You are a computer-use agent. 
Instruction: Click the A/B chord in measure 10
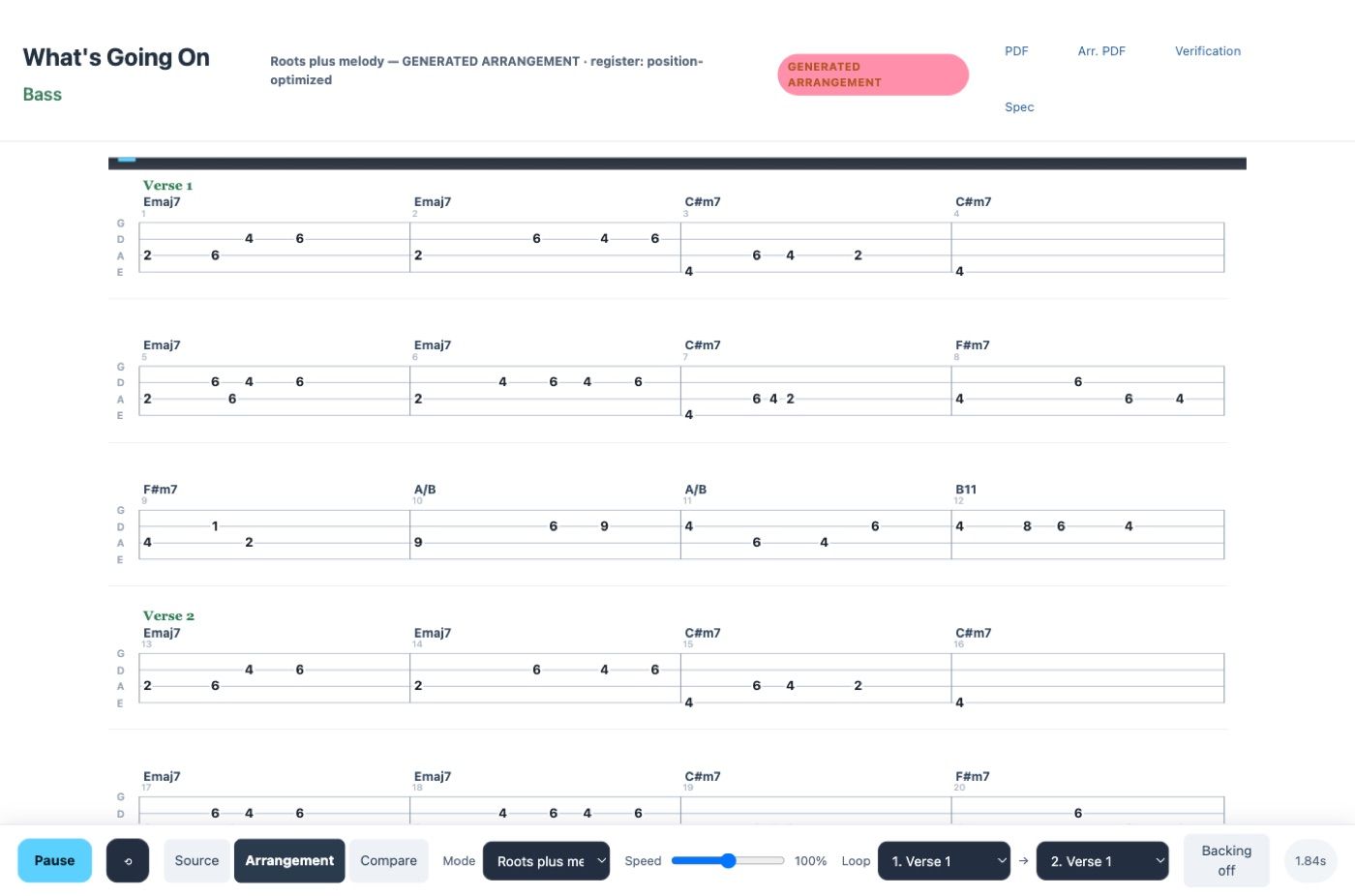coord(425,490)
